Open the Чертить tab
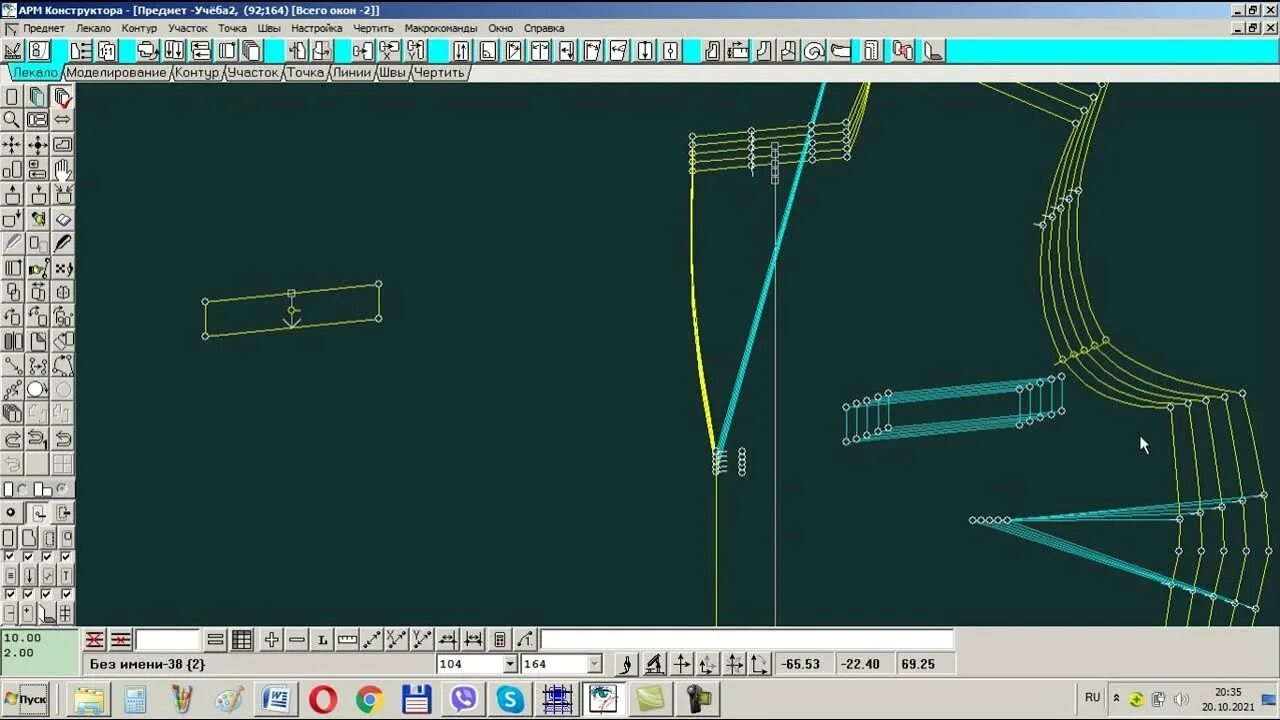This screenshot has height=720, width=1280. pyautogui.click(x=439, y=73)
